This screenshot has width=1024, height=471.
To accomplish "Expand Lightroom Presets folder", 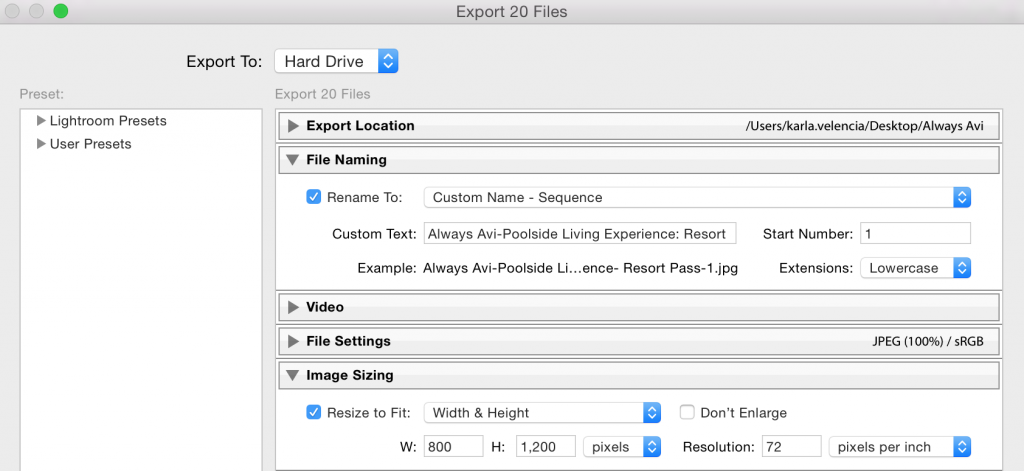I will (x=42, y=121).
